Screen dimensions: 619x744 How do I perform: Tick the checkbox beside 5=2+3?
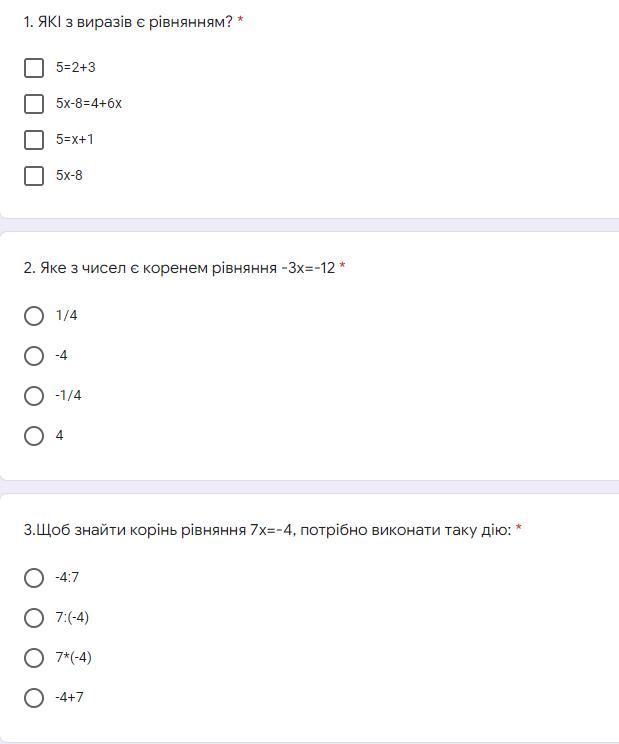coord(34,67)
